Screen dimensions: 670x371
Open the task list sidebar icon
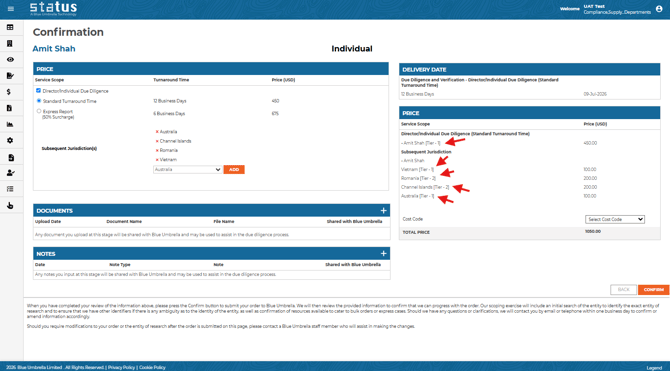tap(10, 189)
